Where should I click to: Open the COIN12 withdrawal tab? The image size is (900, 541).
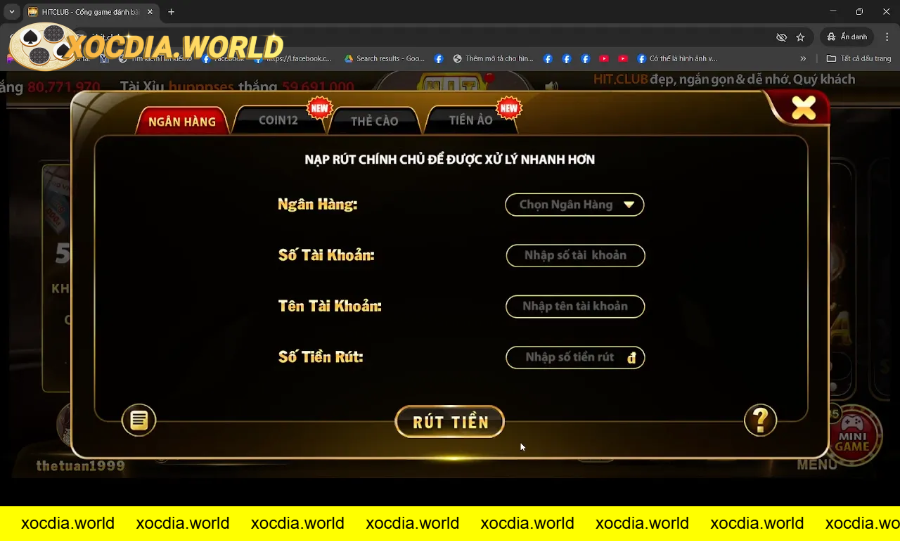[x=278, y=120]
